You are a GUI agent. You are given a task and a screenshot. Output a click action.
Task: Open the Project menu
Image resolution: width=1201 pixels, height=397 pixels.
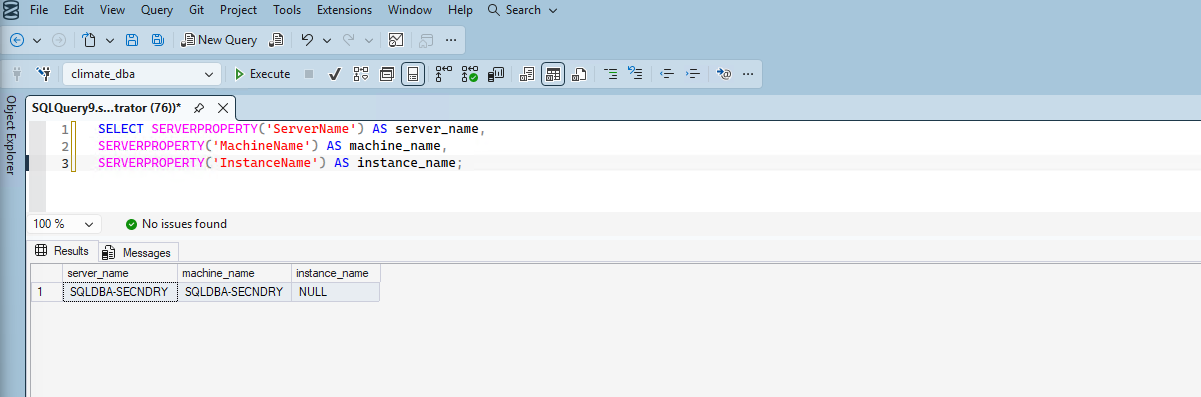point(238,10)
